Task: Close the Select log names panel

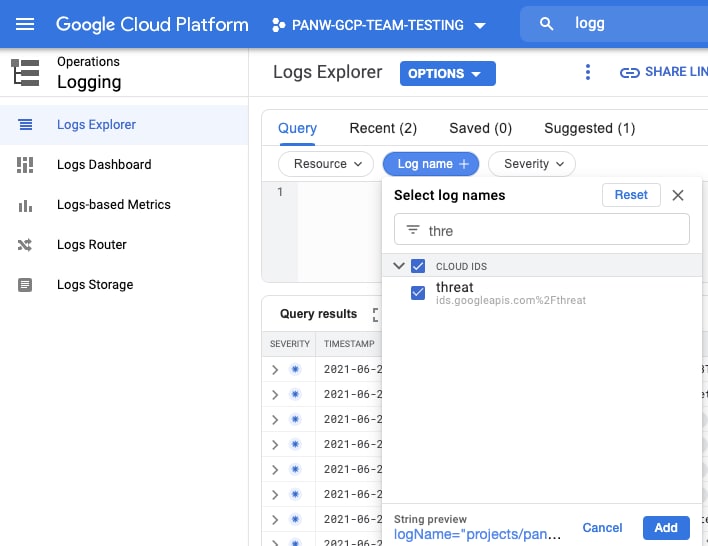Action: coord(677,195)
